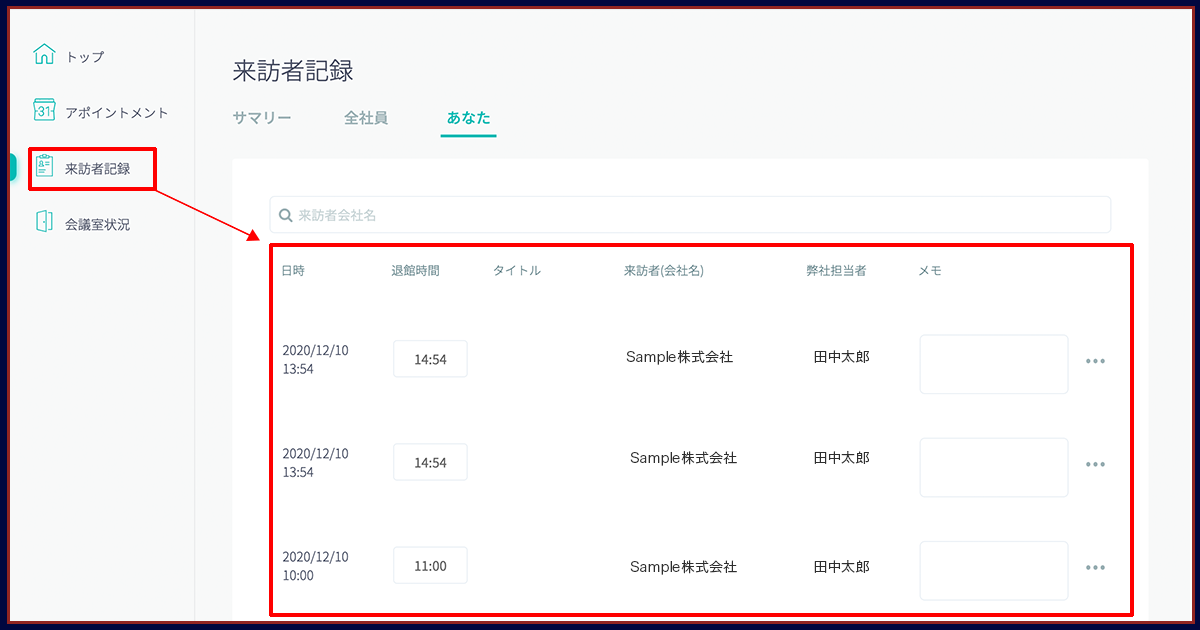This screenshot has height=630, width=1200.
Task: Click the door icon for 会議室状況
Action: point(44,222)
